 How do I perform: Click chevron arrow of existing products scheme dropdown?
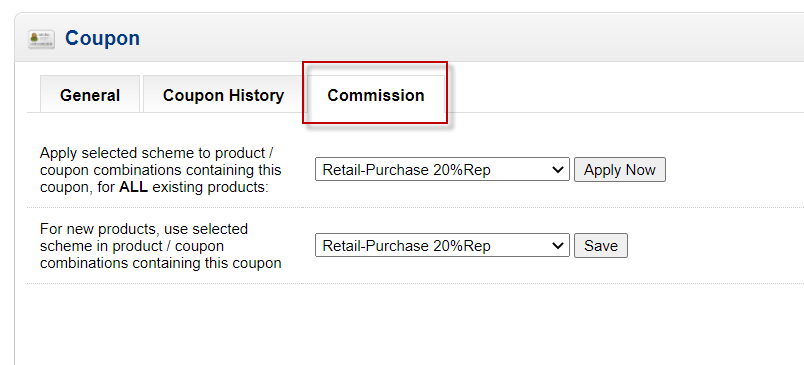558,170
